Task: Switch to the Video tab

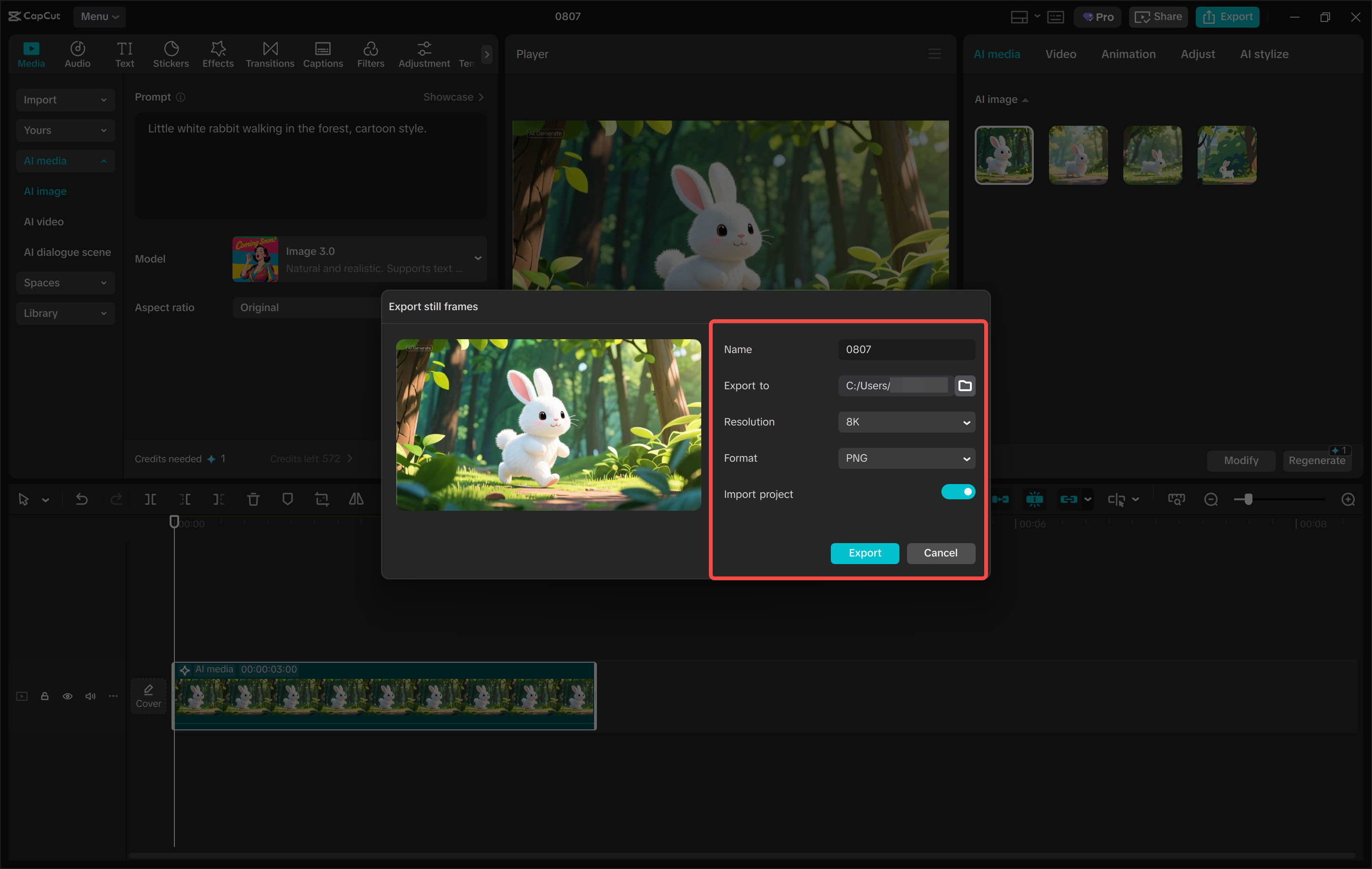Action: [1060, 54]
